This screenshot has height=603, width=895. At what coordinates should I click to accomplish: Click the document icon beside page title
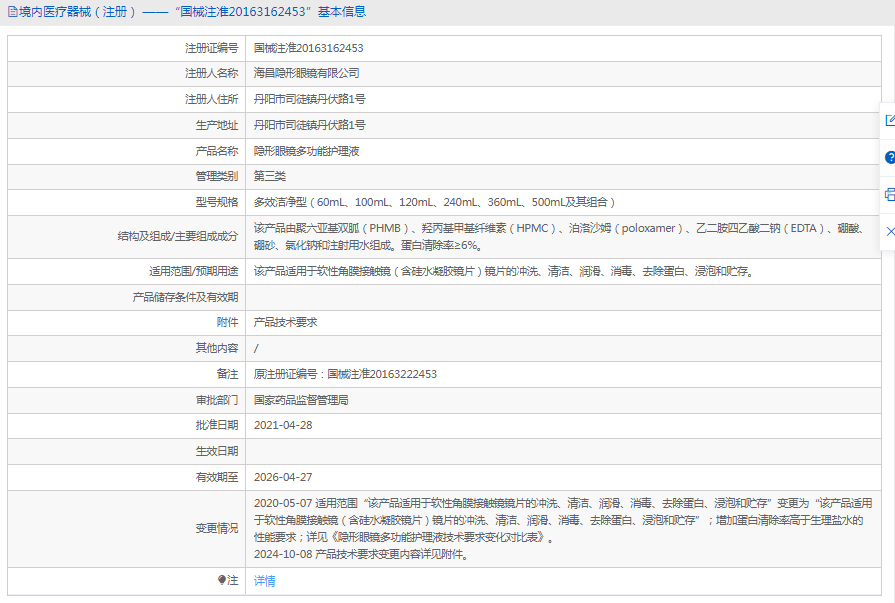click(x=13, y=12)
